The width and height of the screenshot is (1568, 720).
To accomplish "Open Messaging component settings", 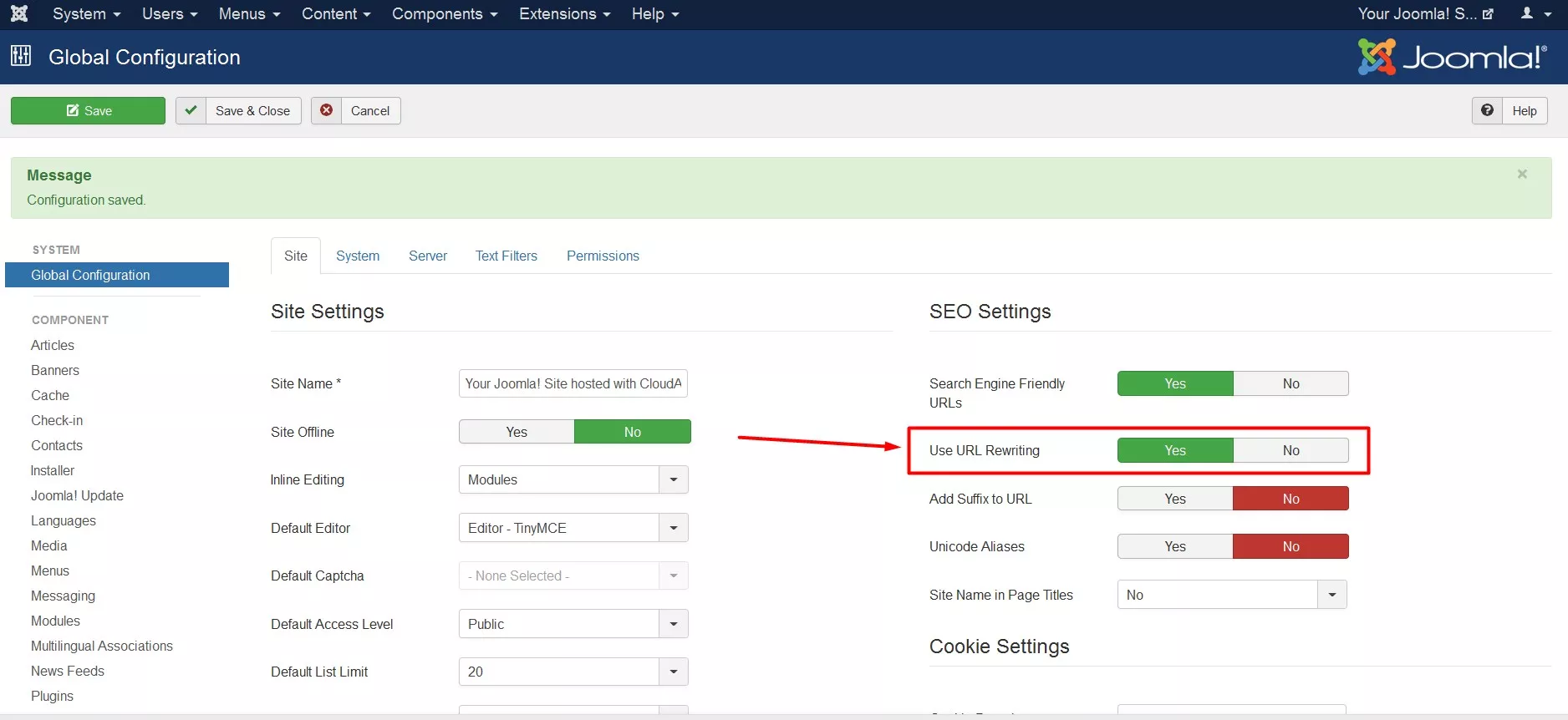I will click(x=63, y=596).
